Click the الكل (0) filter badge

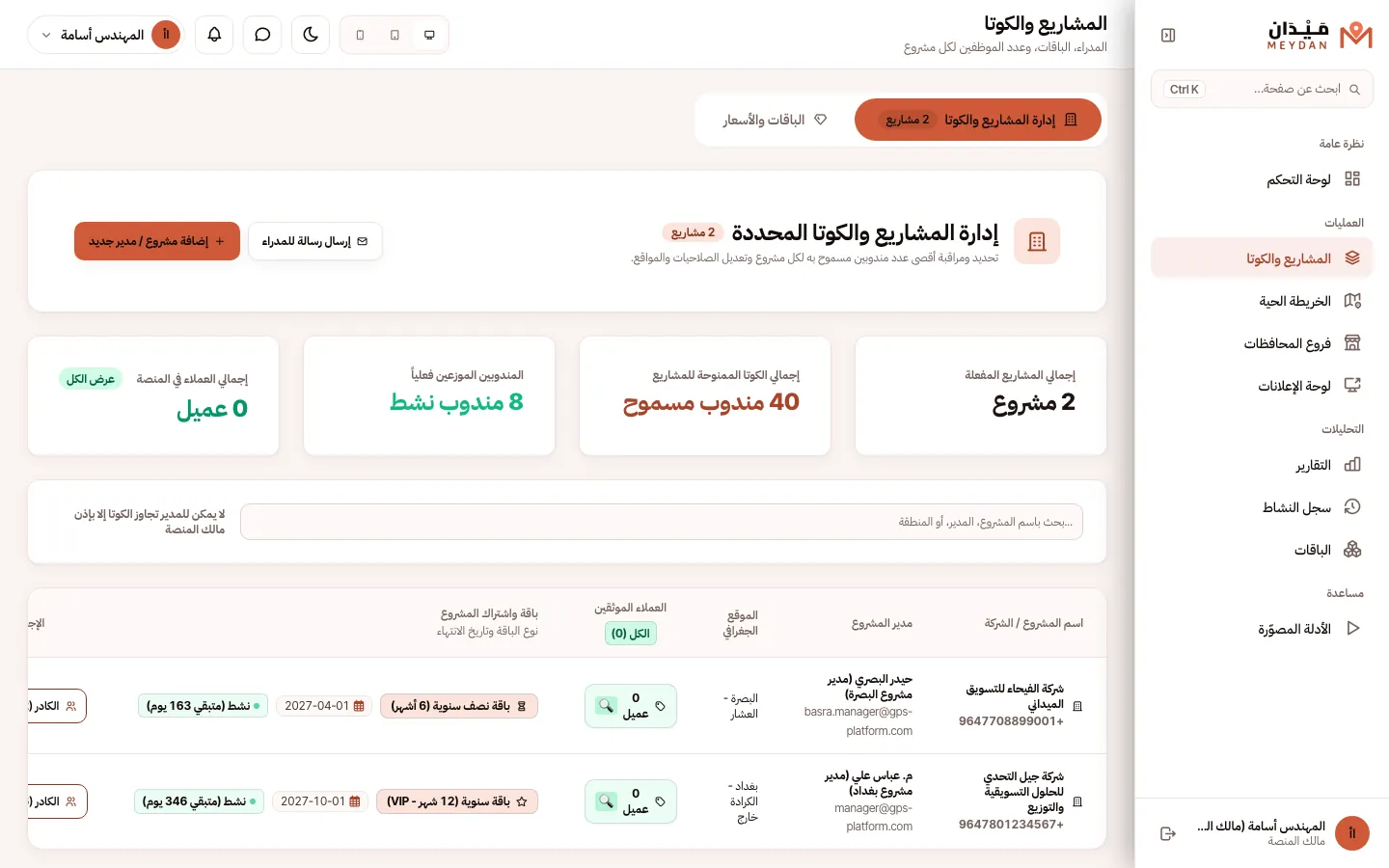[631, 633]
